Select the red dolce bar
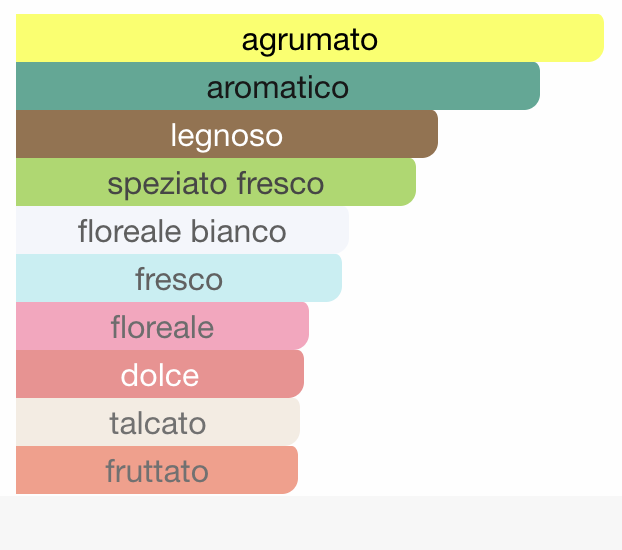 point(160,374)
